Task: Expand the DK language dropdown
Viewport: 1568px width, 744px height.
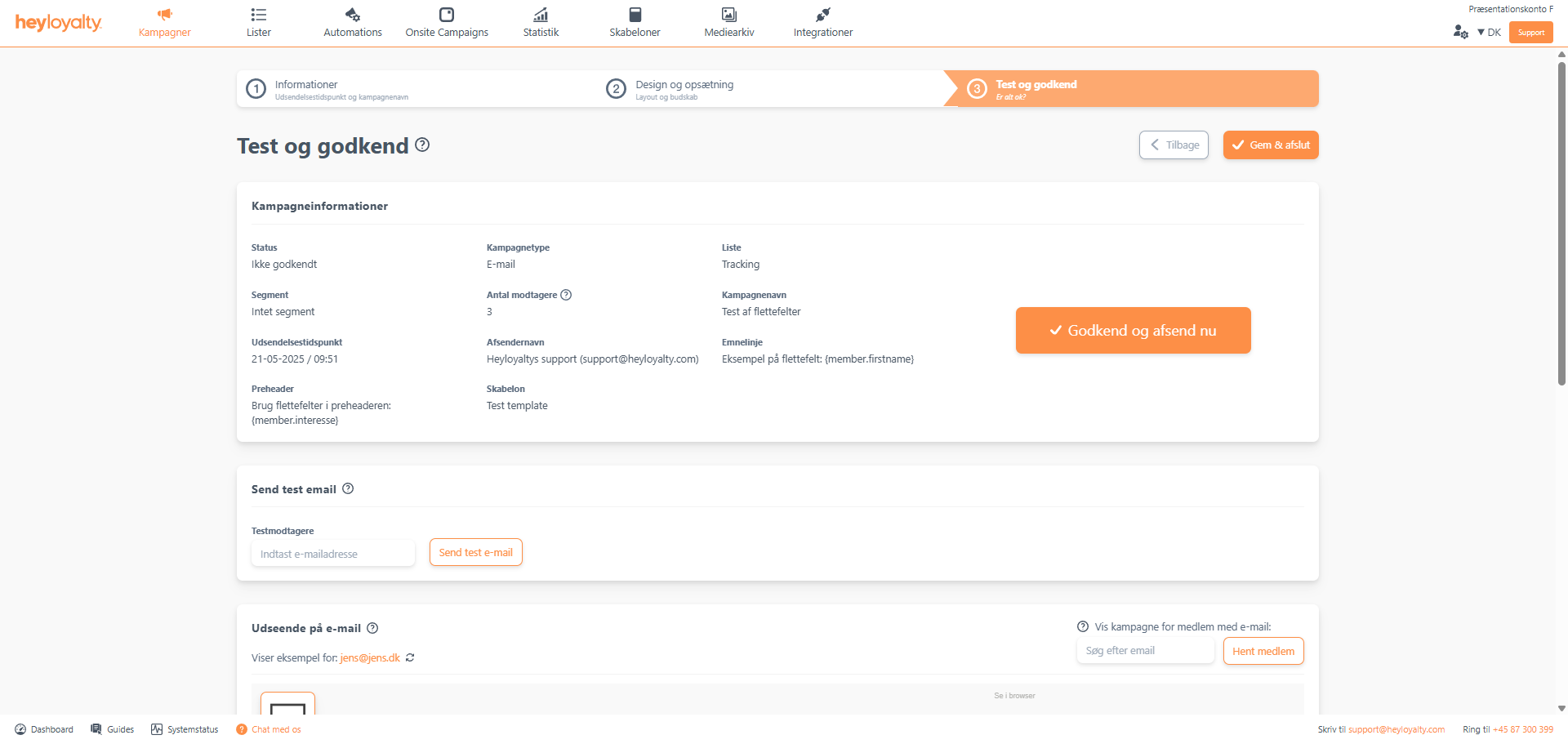Action: pyautogui.click(x=1489, y=33)
